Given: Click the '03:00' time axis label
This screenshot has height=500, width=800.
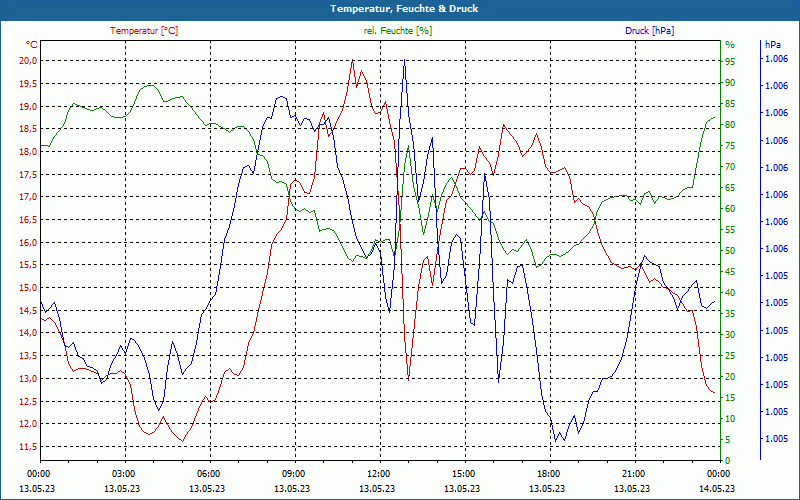Looking at the screenshot, I should 124,473.
